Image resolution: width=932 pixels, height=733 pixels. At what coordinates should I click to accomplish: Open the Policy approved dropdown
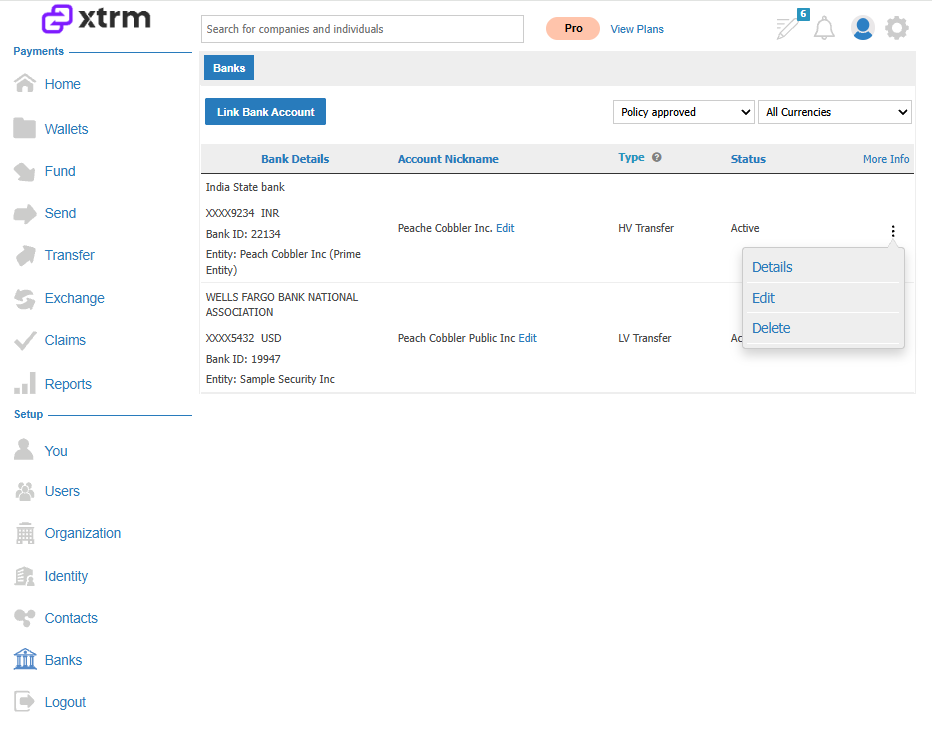684,112
